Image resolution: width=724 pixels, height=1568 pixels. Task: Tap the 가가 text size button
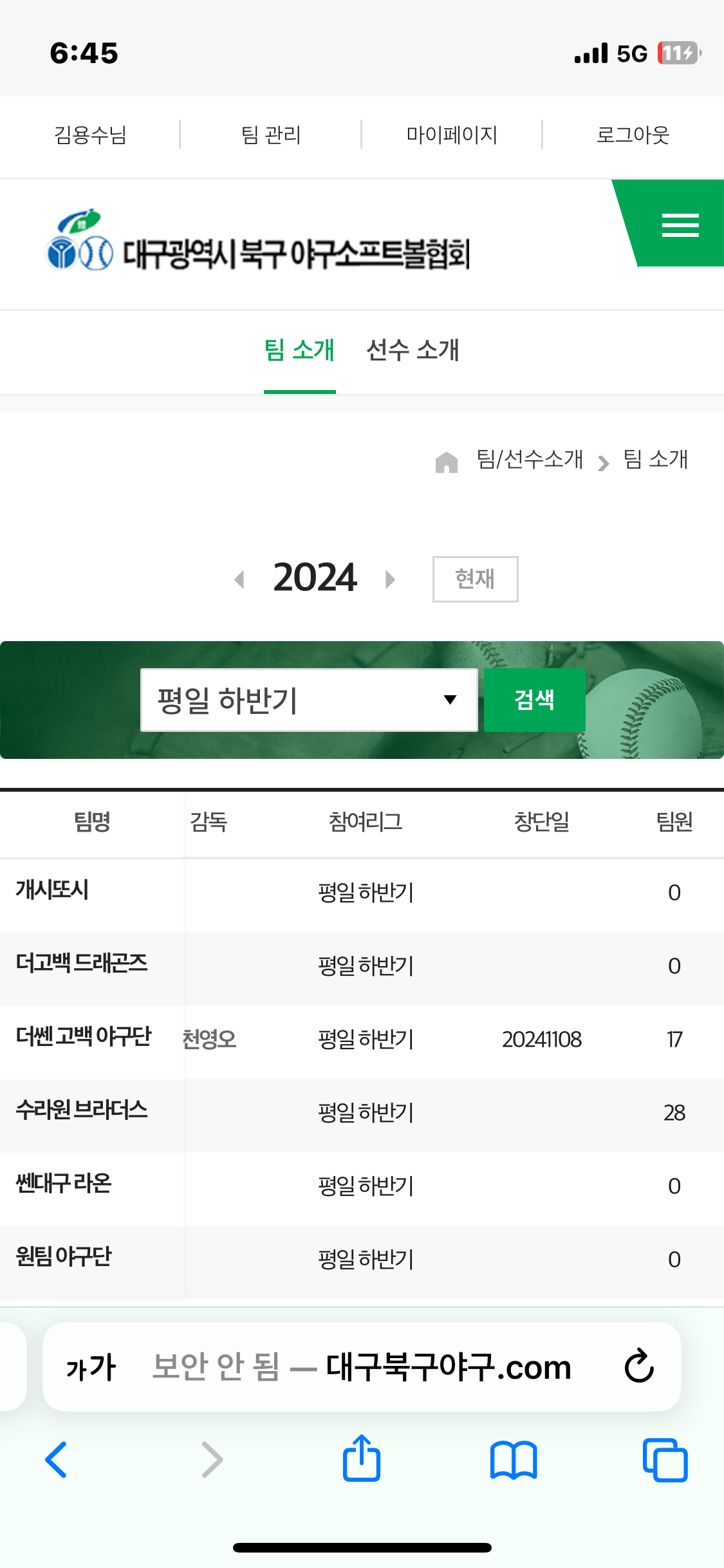(x=91, y=1367)
